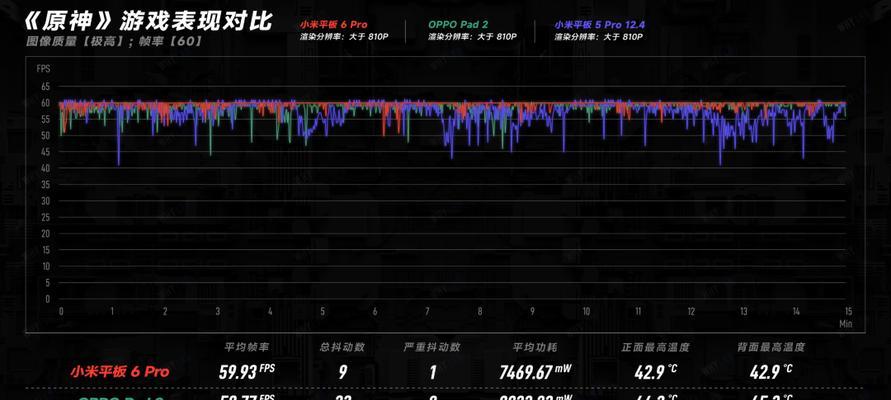
Task: Click the column header 正面最高温度
Action: click(x=656, y=347)
